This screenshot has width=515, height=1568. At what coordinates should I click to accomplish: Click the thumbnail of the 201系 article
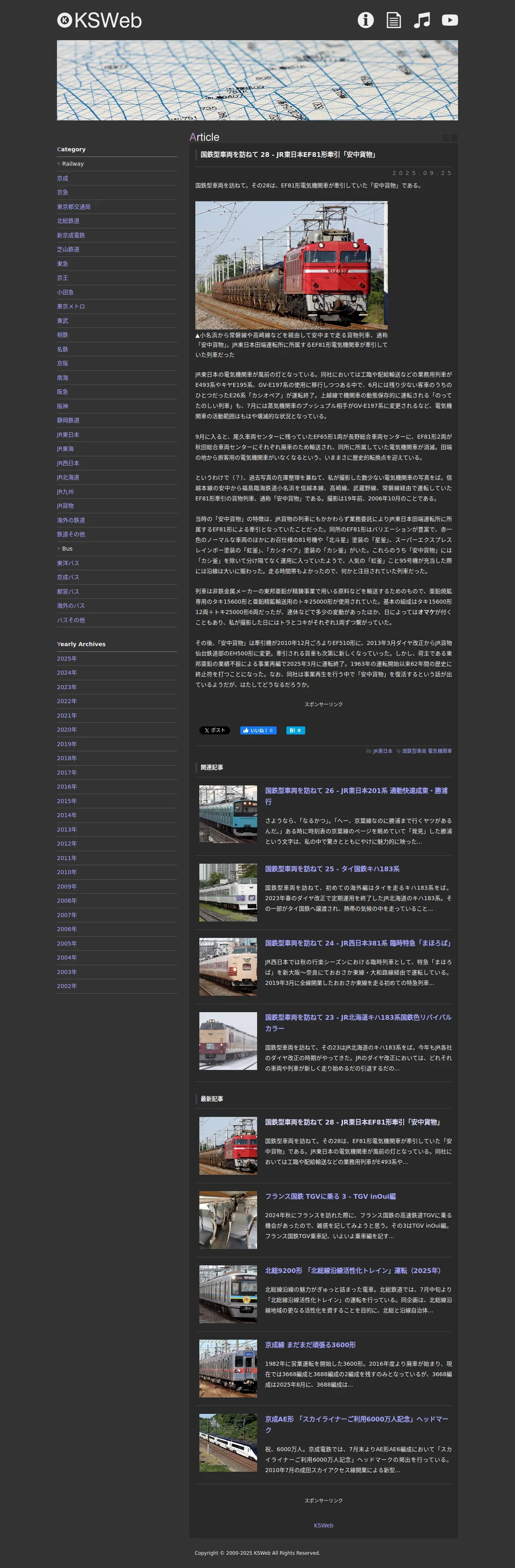[228, 814]
